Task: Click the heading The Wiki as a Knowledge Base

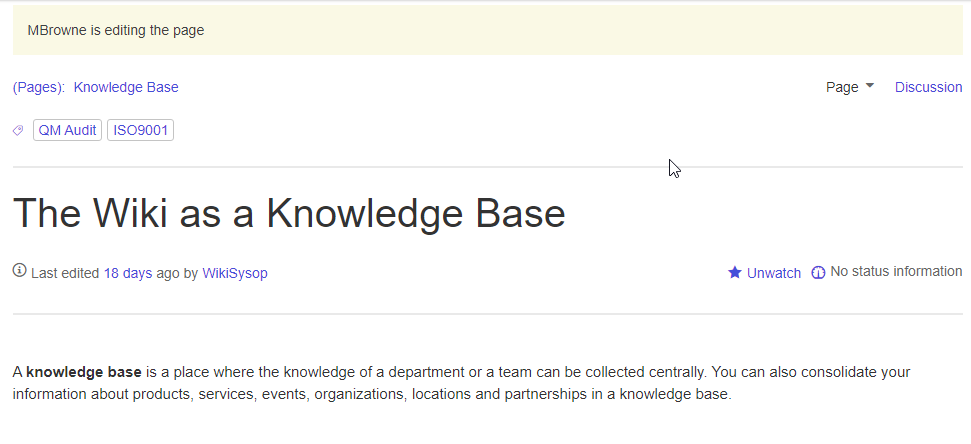Action: (x=289, y=212)
